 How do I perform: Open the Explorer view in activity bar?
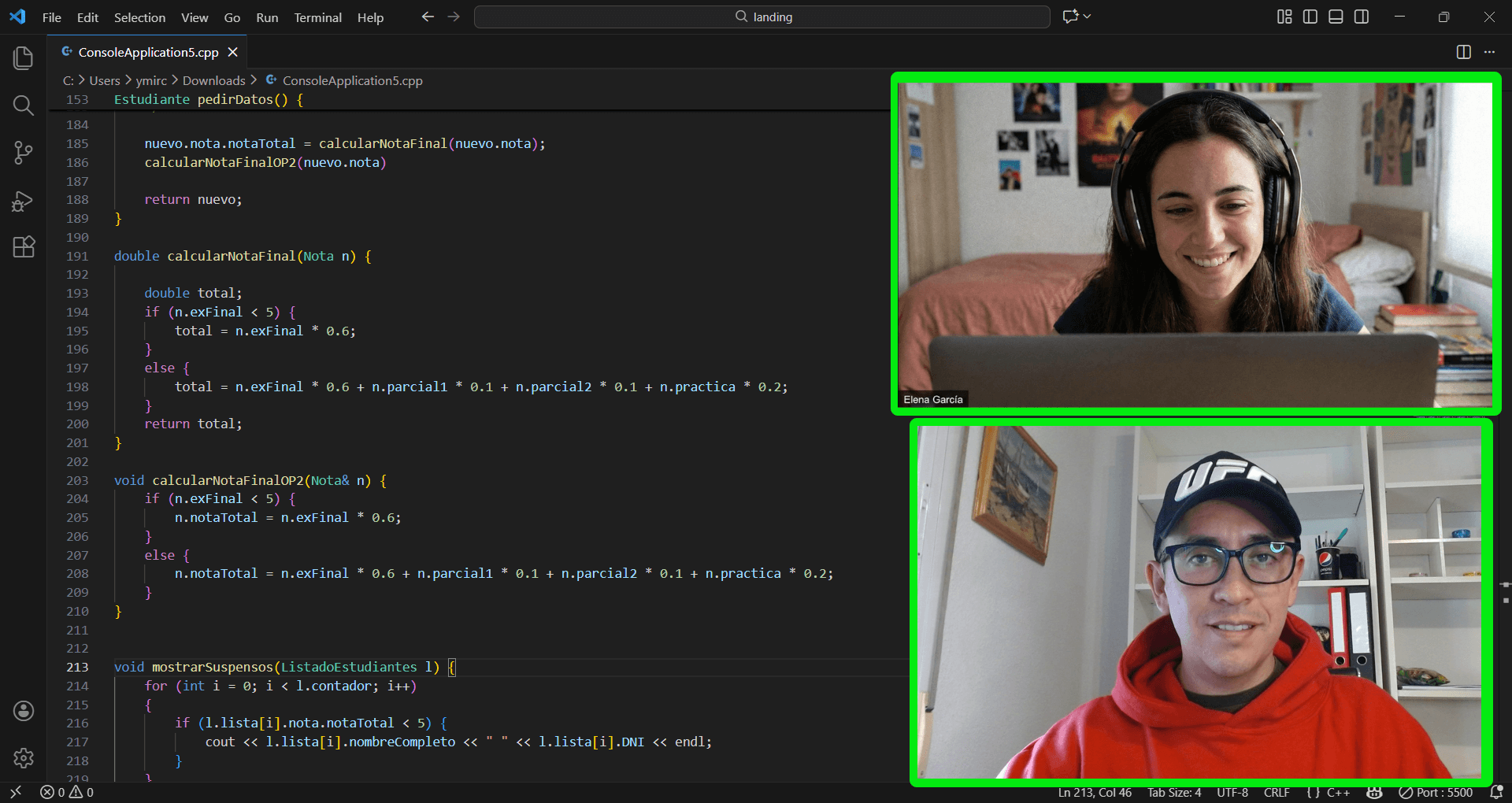click(24, 58)
